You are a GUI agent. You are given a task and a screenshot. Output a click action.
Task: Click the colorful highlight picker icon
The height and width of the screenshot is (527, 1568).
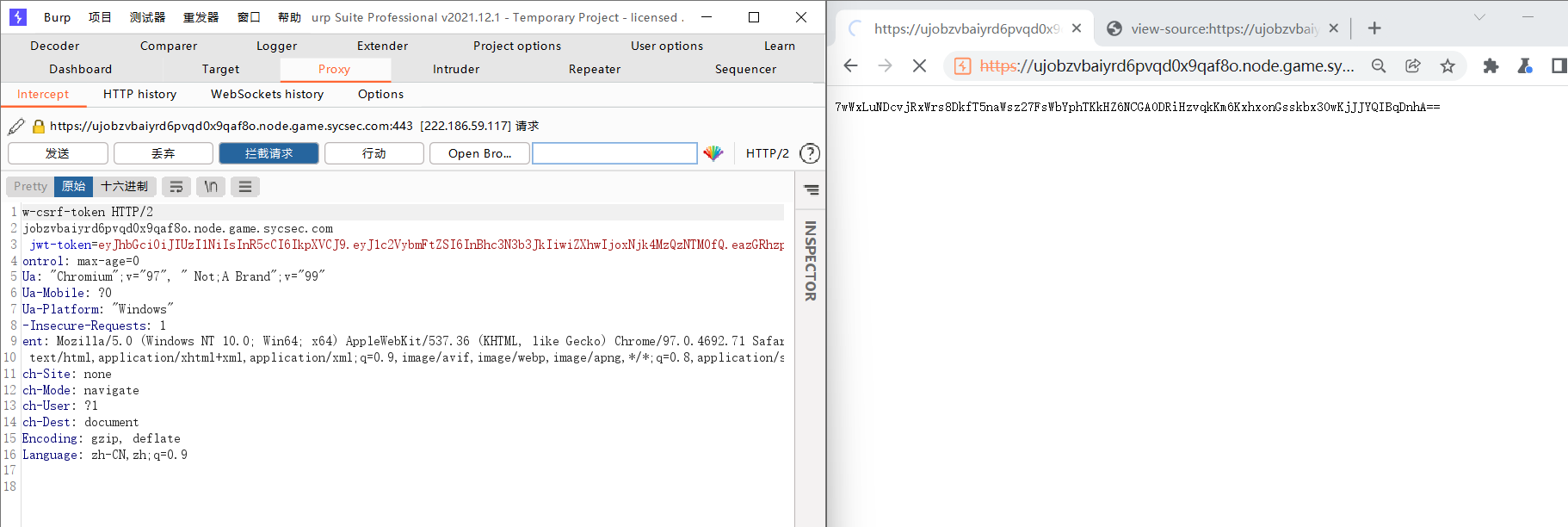(x=713, y=153)
